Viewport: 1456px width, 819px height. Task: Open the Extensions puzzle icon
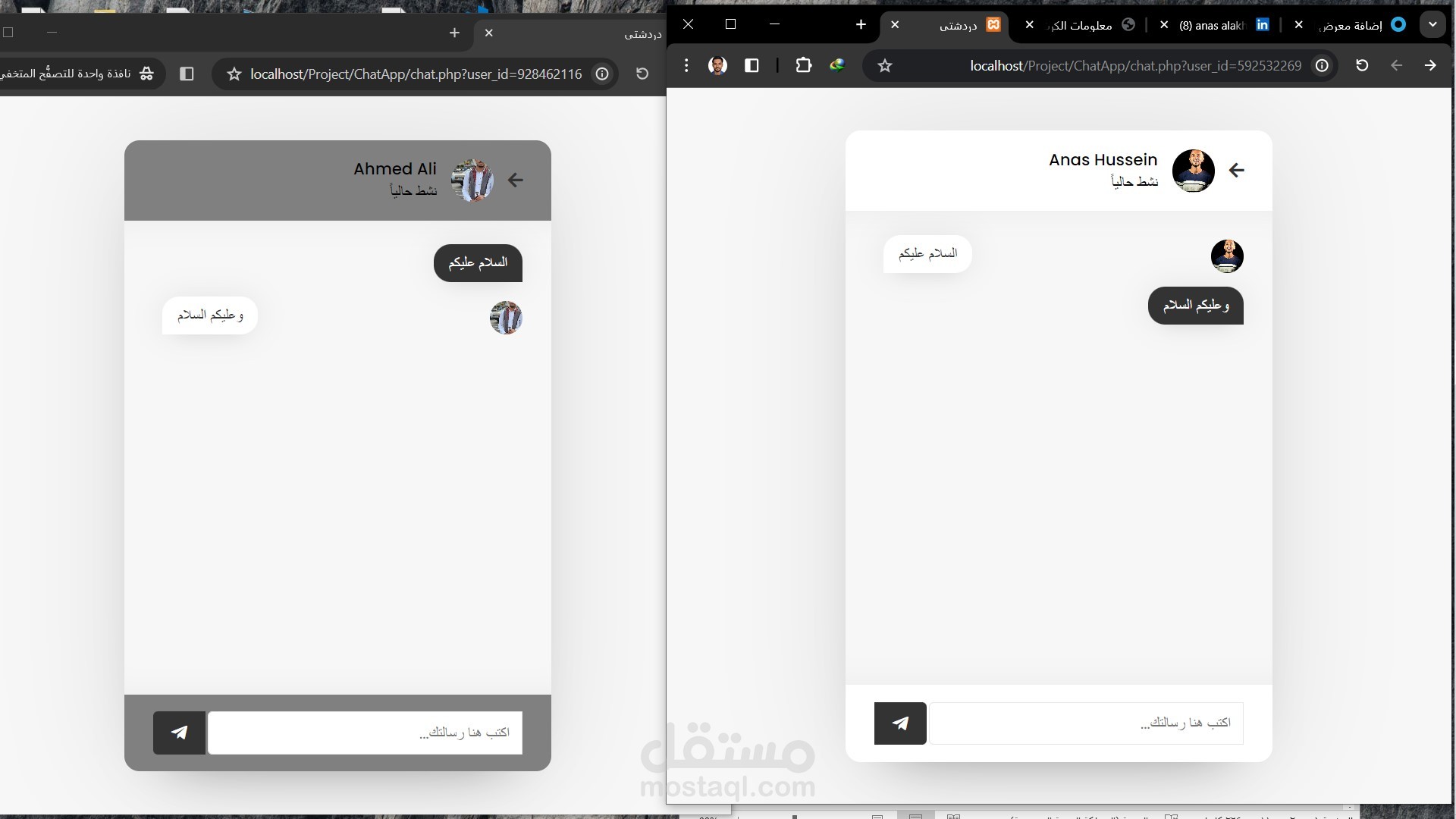click(x=803, y=65)
